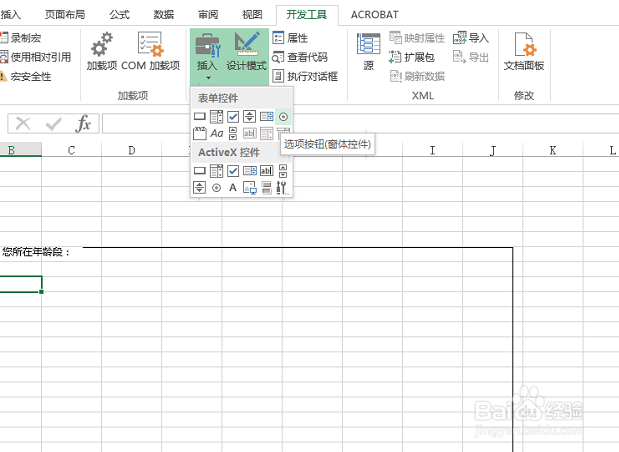Image resolution: width=619 pixels, height=452 pixels.
Task: Select column J header
Action: (493, 150)
